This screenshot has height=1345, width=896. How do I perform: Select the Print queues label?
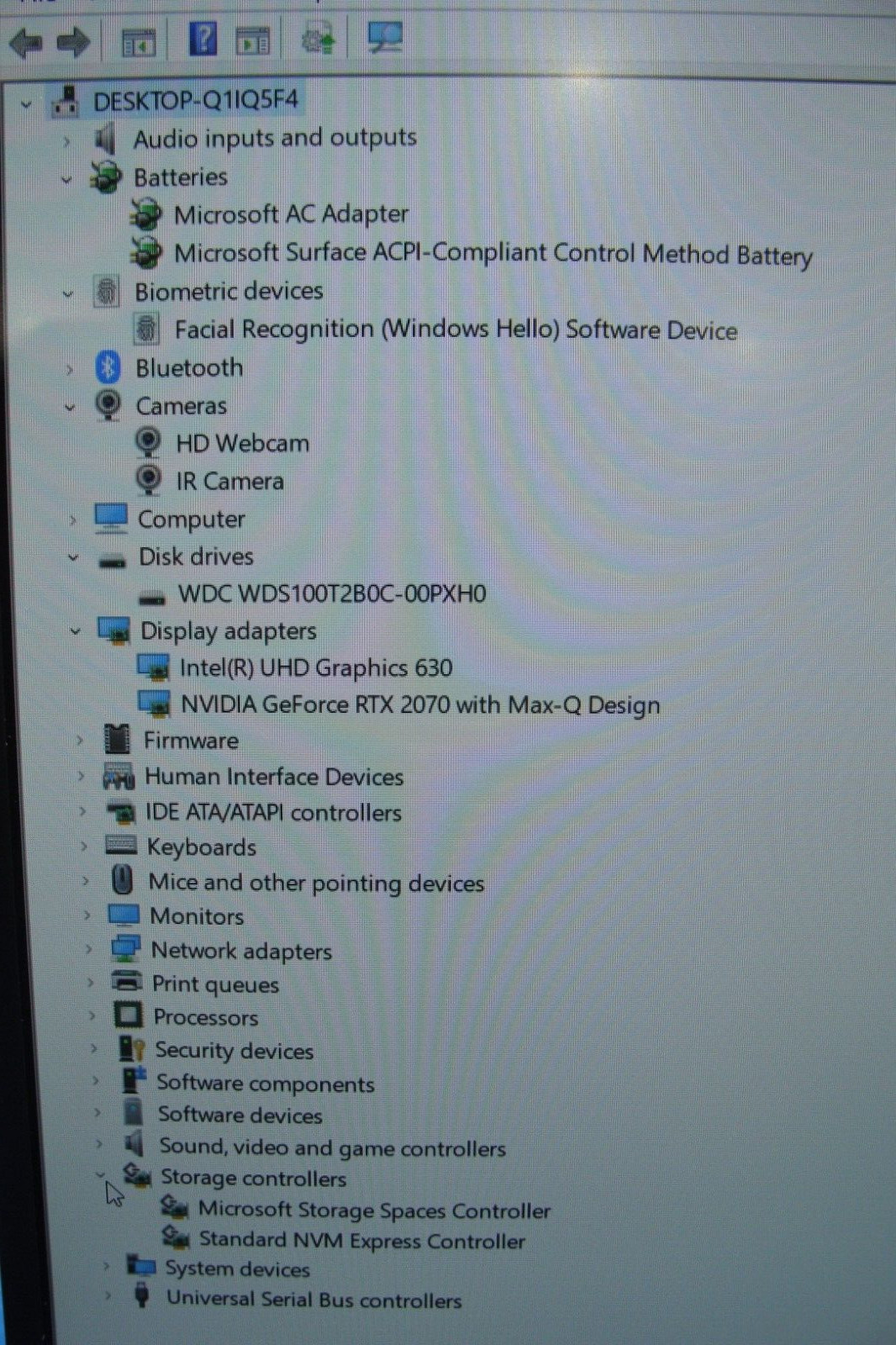215,984
